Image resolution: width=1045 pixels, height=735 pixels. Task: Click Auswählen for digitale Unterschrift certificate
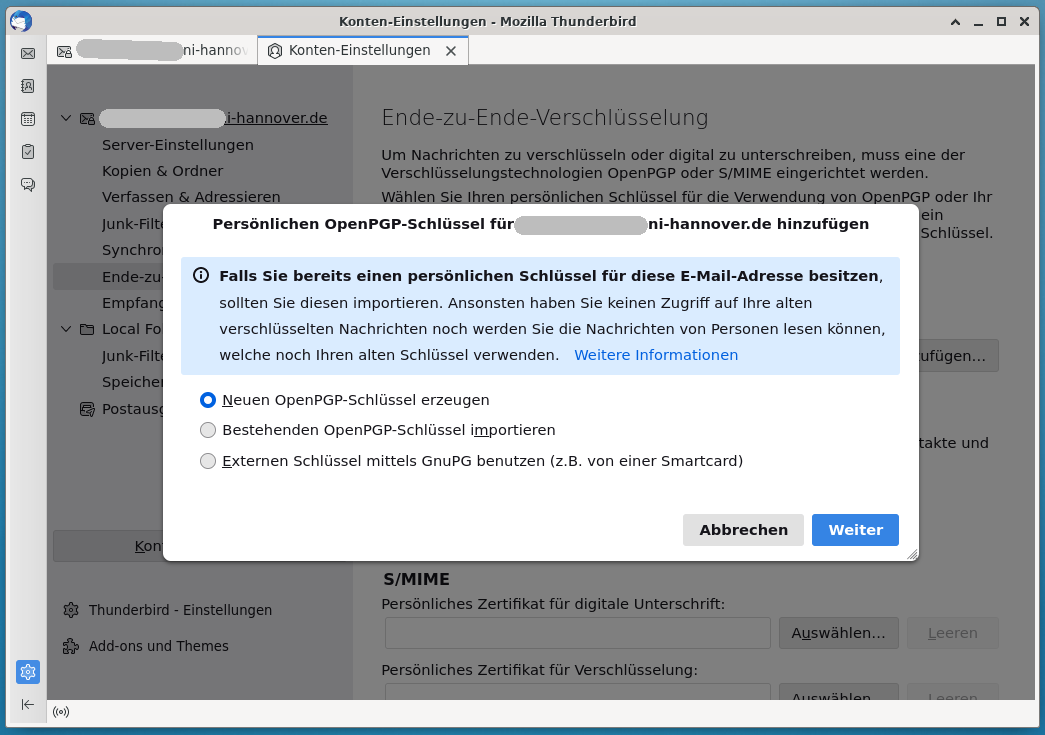838,633
